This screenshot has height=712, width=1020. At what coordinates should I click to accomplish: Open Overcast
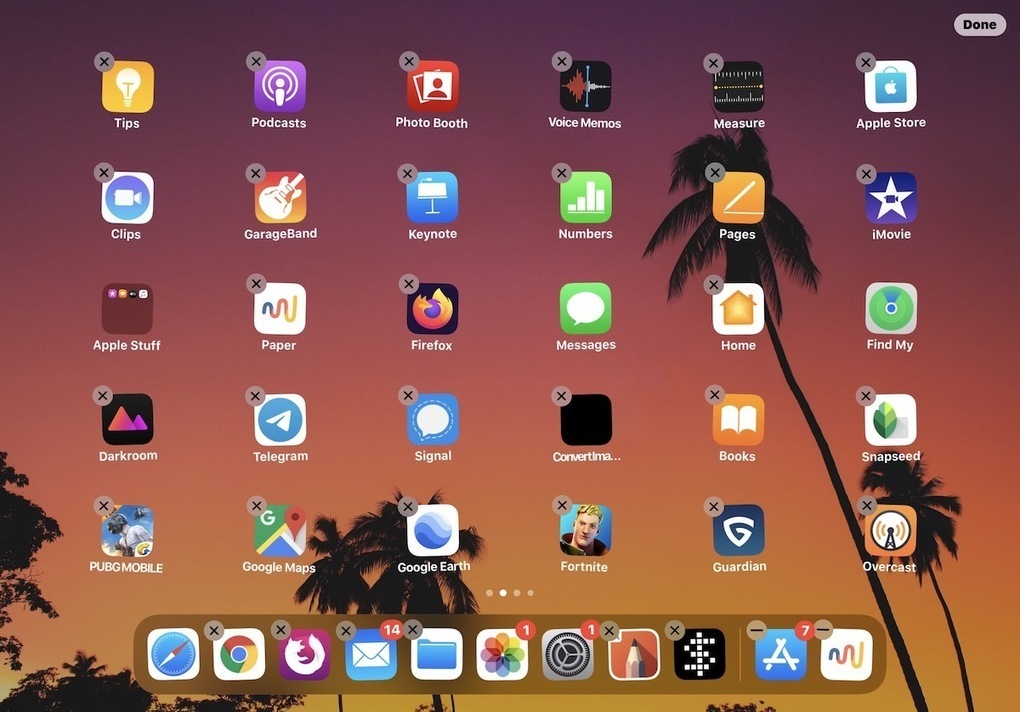(x=891, y=531)
